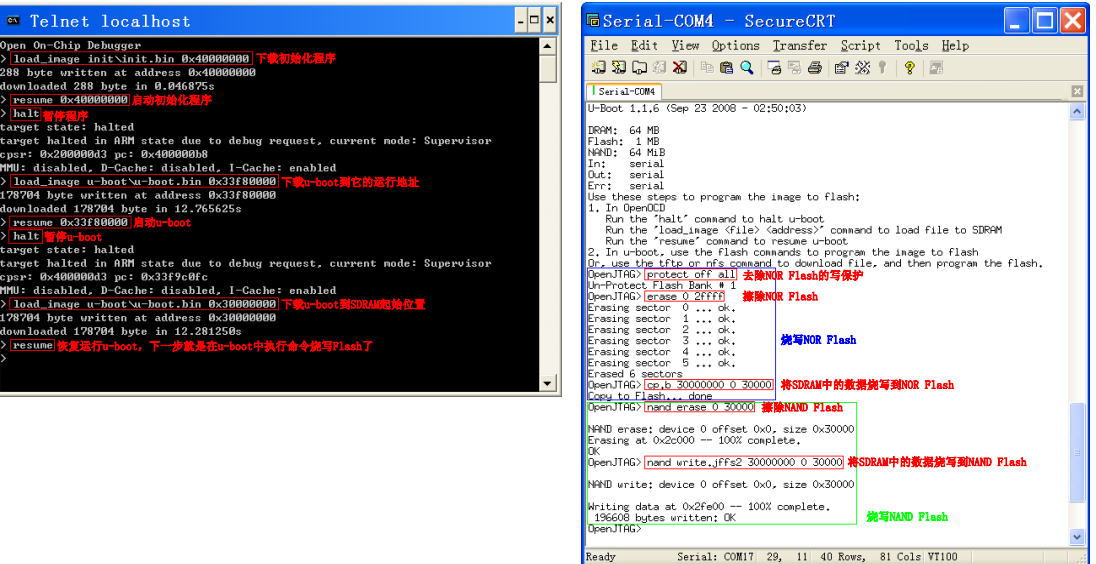This screenshot has width=1096, height=564.
Task: Minimize the Telnet localhost window
Action: coord(521,20)
